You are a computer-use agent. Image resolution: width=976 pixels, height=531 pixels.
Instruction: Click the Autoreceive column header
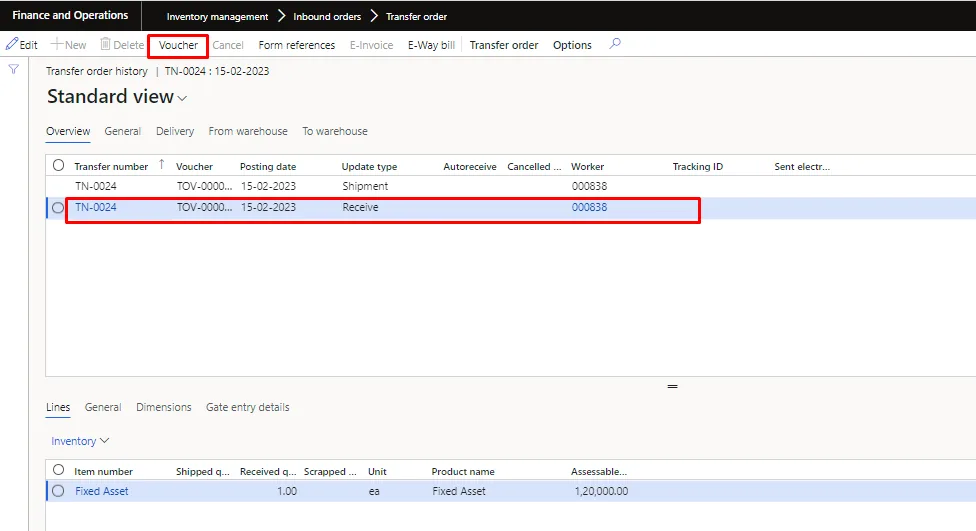(x=470, y=167)
